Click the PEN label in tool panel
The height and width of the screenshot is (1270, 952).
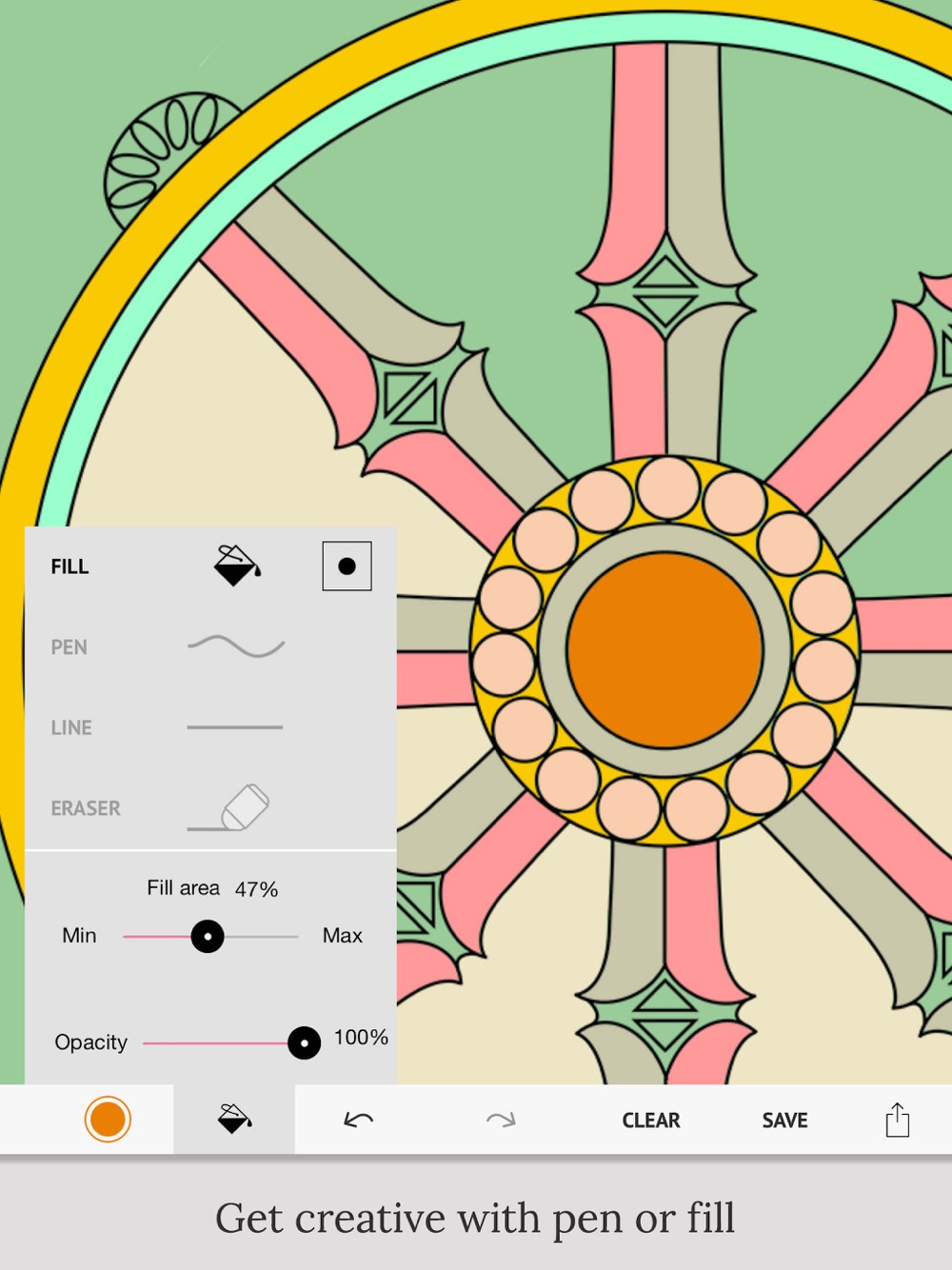pos(69,647)
